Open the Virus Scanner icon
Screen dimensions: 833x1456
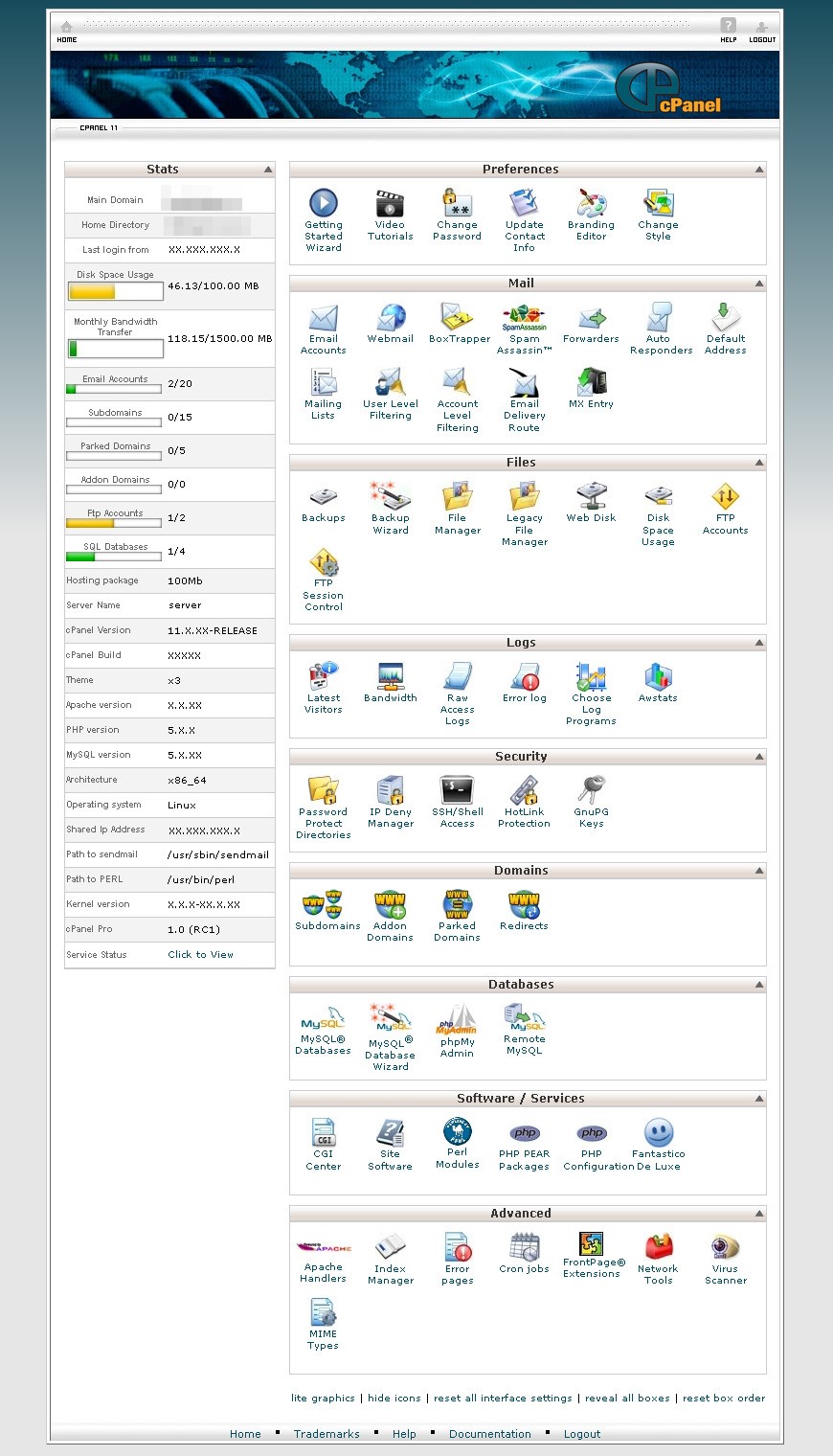725,1247
